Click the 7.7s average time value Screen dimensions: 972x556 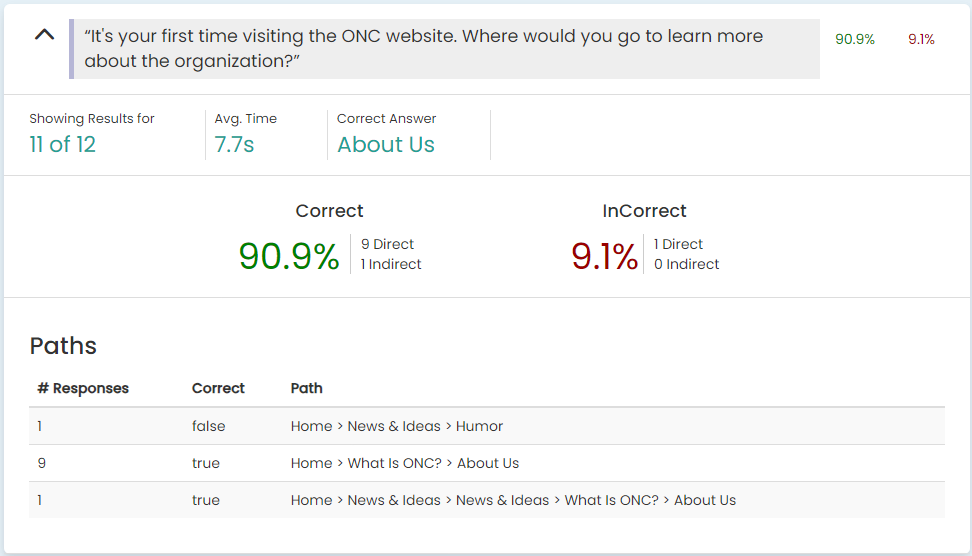click(234, 144)
